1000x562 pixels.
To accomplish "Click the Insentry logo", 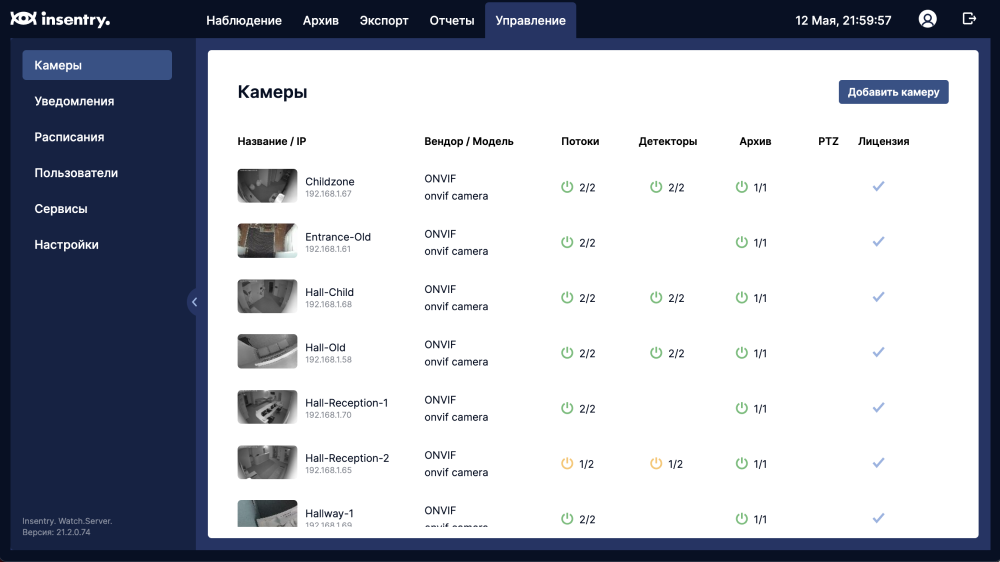I will point(60,19).
